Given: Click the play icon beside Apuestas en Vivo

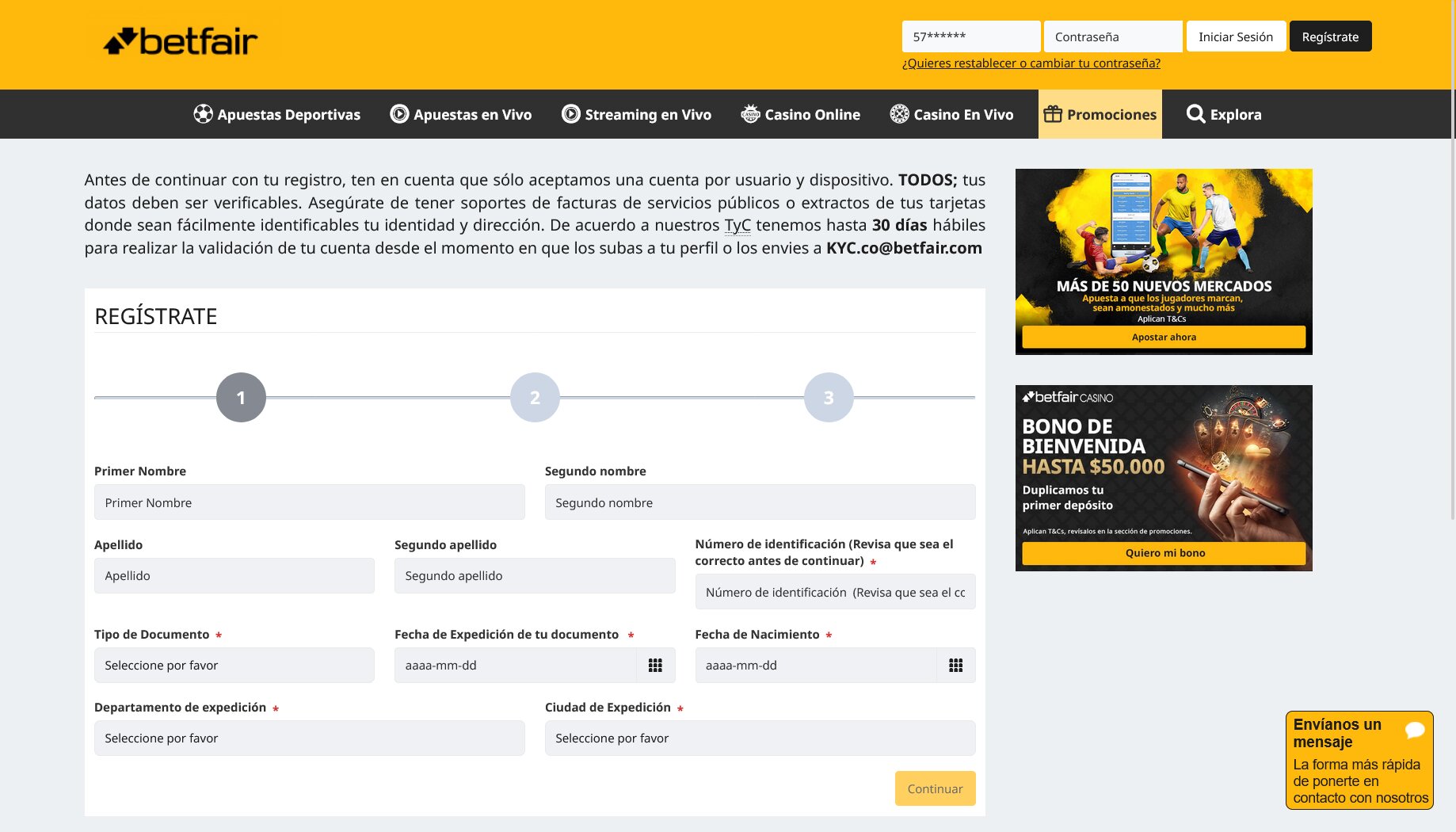Looking at the screenshot, I should (399, 114).
